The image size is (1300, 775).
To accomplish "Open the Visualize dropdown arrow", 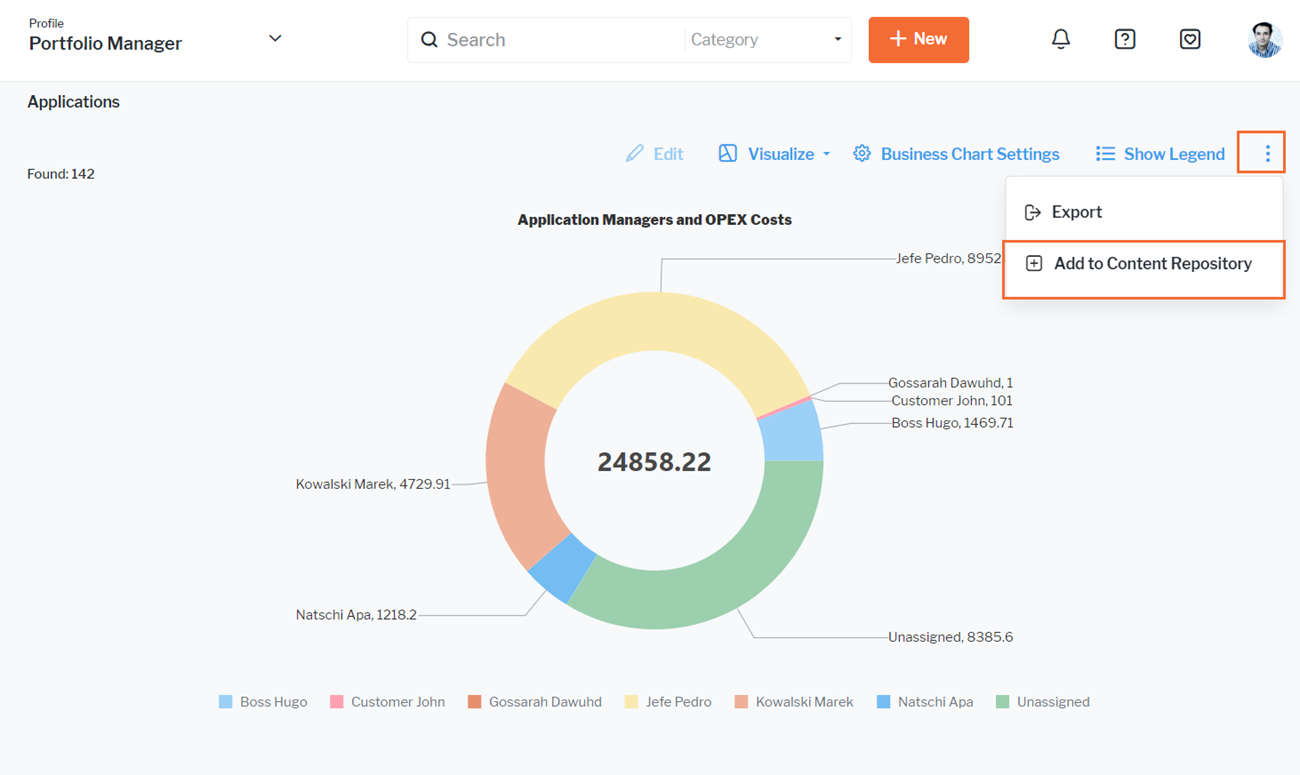I will pyautogui.click(x=828, y=155).
